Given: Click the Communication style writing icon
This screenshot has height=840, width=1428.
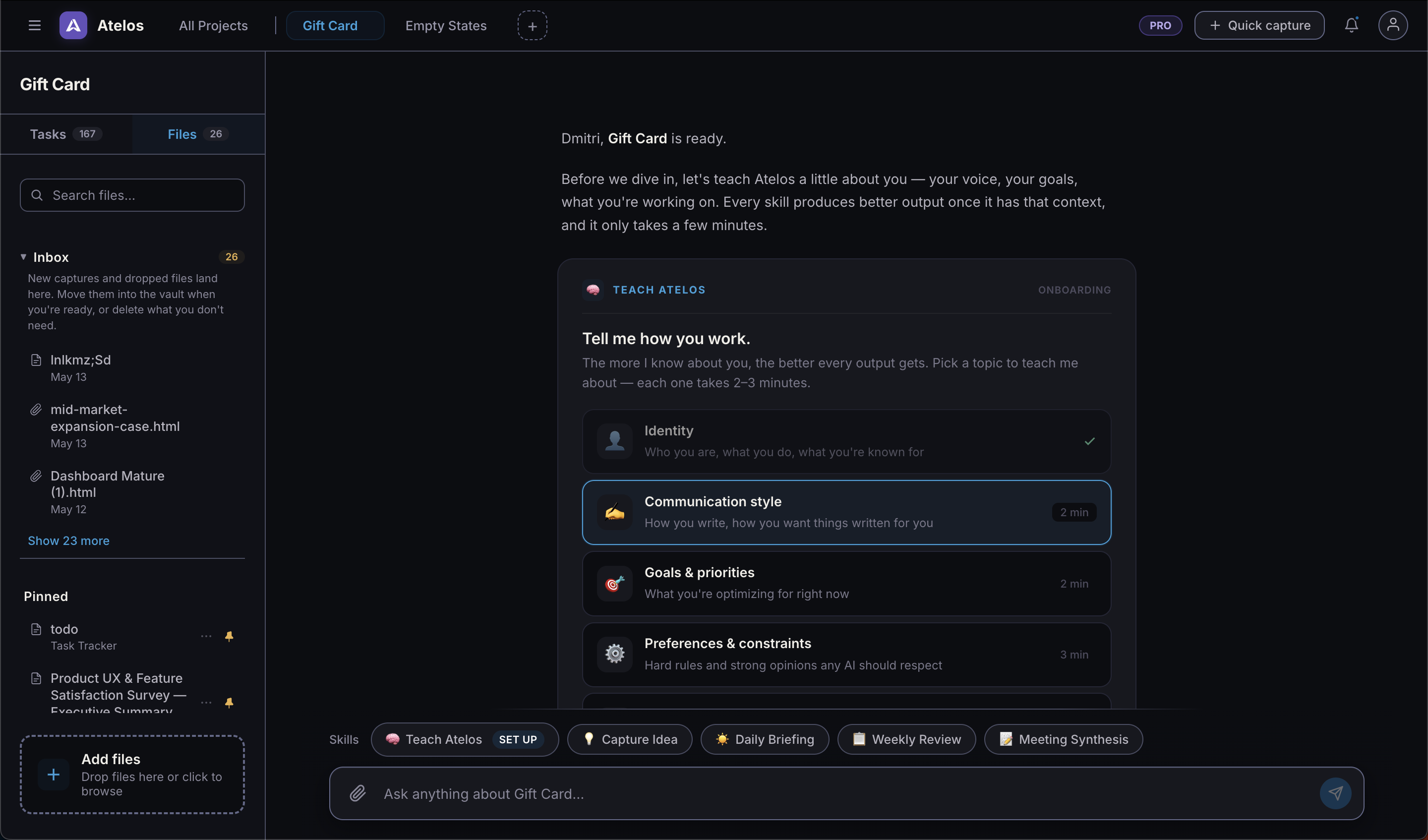Looking at the screenshot, I should [x=615, y=512].
